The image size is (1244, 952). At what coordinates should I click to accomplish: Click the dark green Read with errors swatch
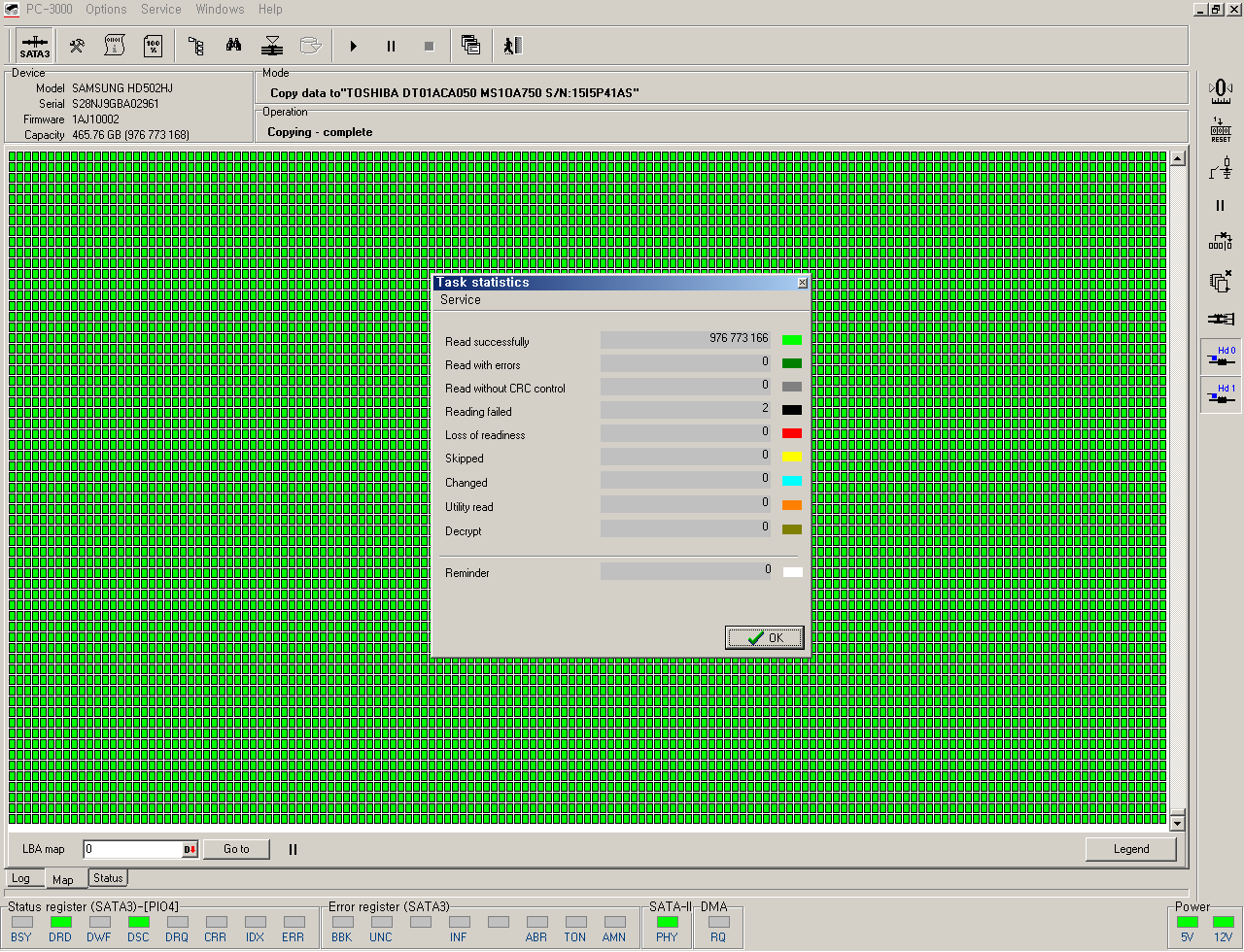(x=792, y=363)
